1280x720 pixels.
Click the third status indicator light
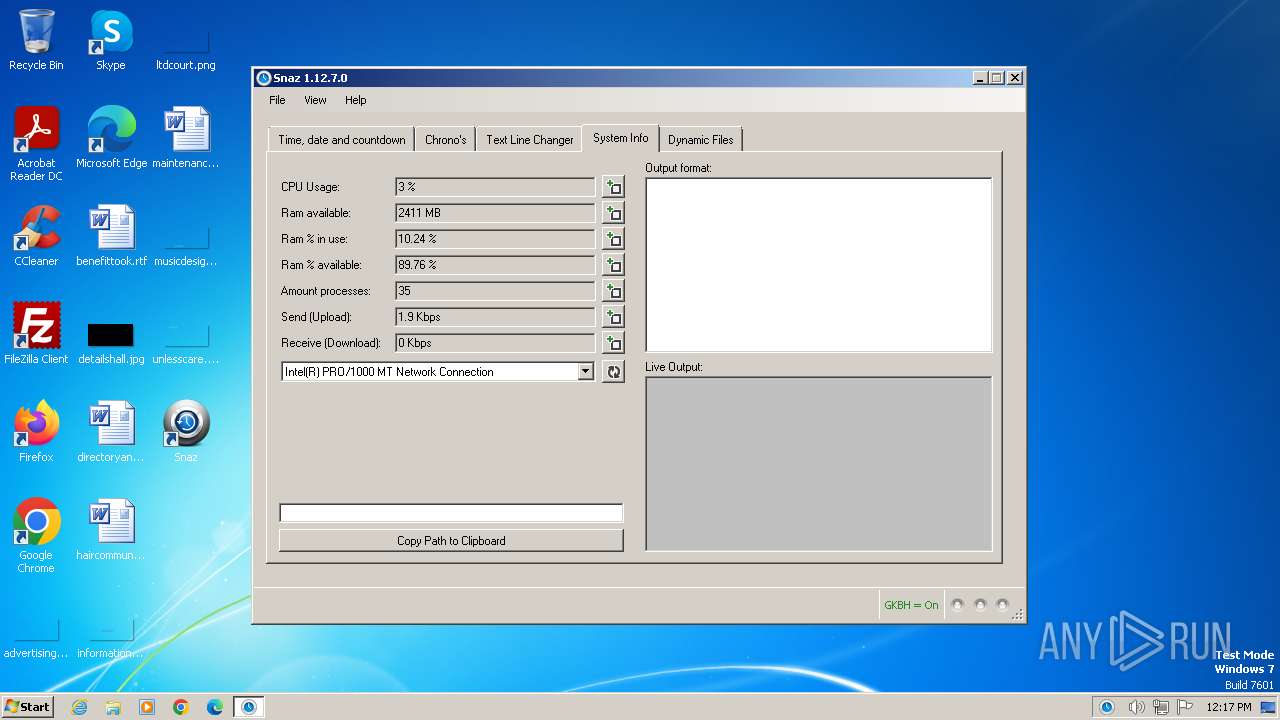pyautogui.click(x=1002, y=605)
